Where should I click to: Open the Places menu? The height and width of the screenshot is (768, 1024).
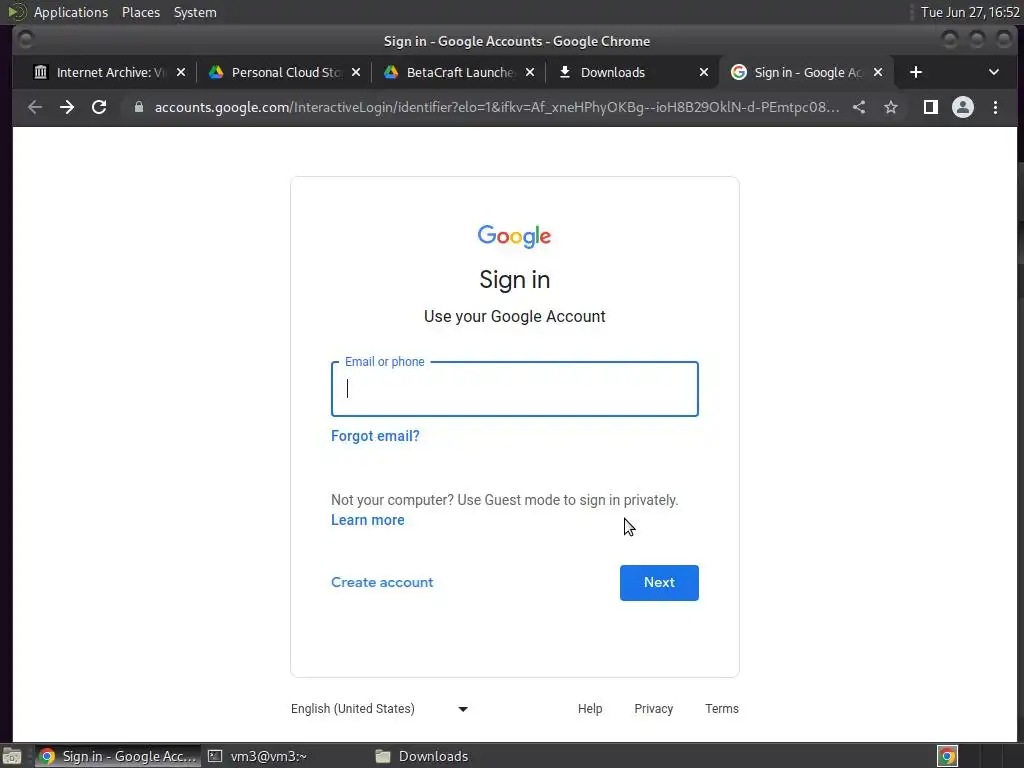click(x=140, y=12)
